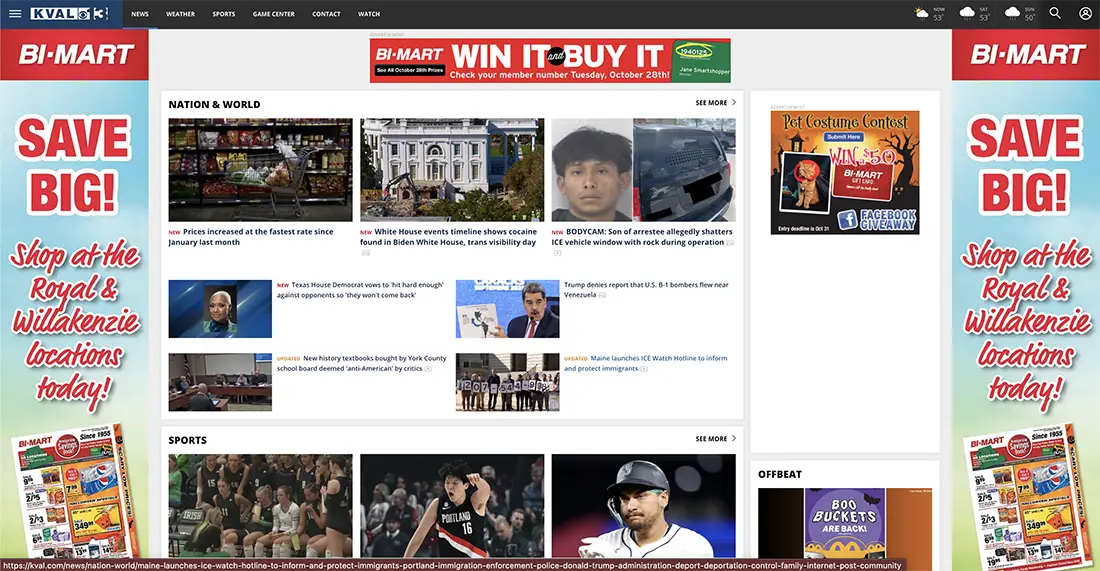Open York County history textbooks headline
The width and height of the screenshot is (1100, 571).
pos(361,363)
